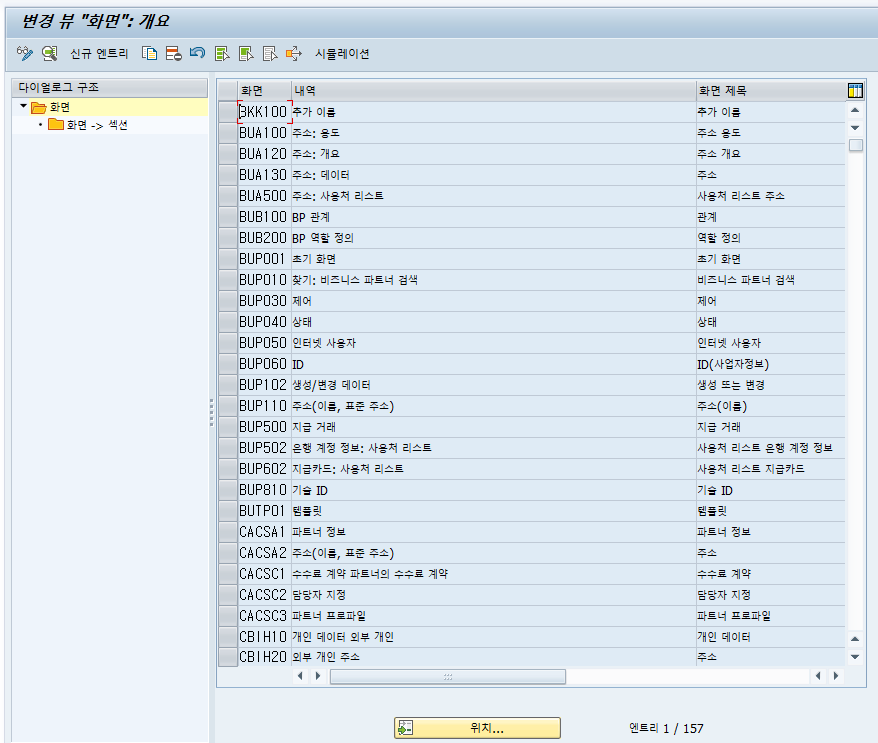Click the horizontal scrollbar thumb

[447, 676]
